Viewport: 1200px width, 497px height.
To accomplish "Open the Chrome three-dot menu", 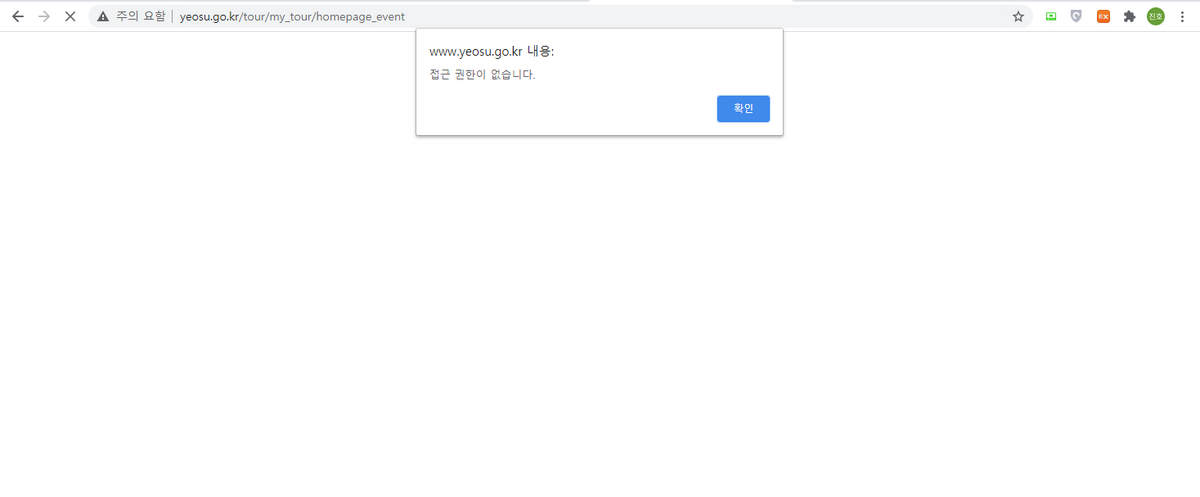I will (1182, 16).
